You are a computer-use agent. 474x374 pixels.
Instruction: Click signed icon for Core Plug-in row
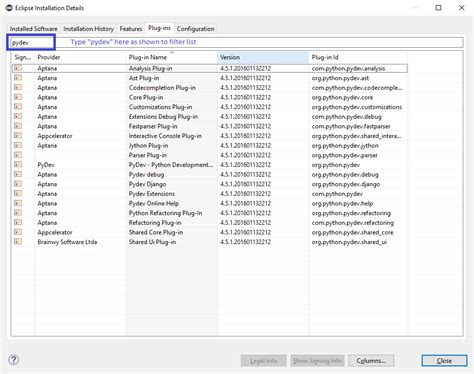click(x=18, y=97)
